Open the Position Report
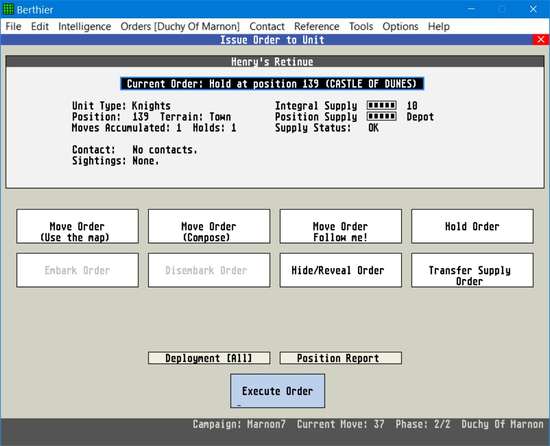This screenshot has height=446, width=550. point(341,358)
